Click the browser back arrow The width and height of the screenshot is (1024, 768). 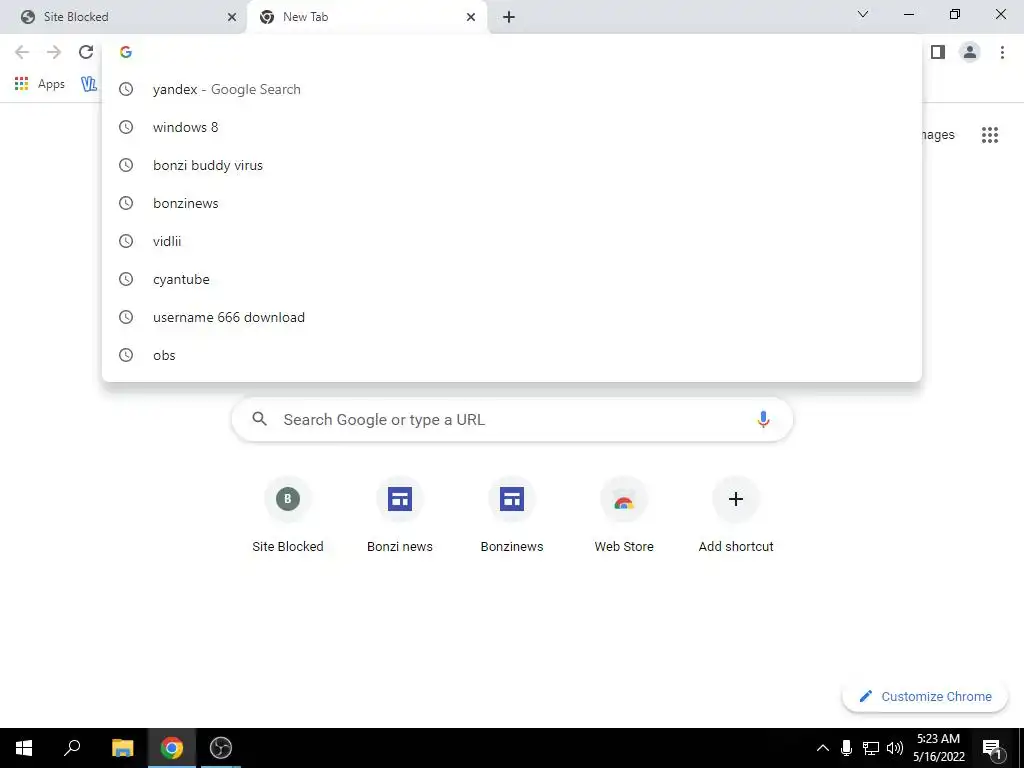click(22, 52)
